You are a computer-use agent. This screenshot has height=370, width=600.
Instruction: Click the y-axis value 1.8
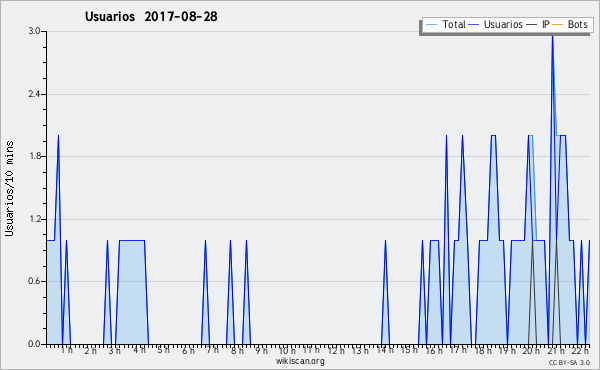click(x=34, y=156)
